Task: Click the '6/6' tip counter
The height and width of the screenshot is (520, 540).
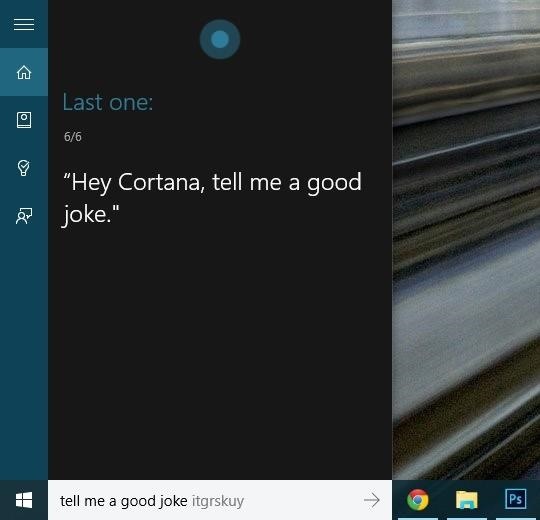Action: pyautogui.click(x=73, y=137)
